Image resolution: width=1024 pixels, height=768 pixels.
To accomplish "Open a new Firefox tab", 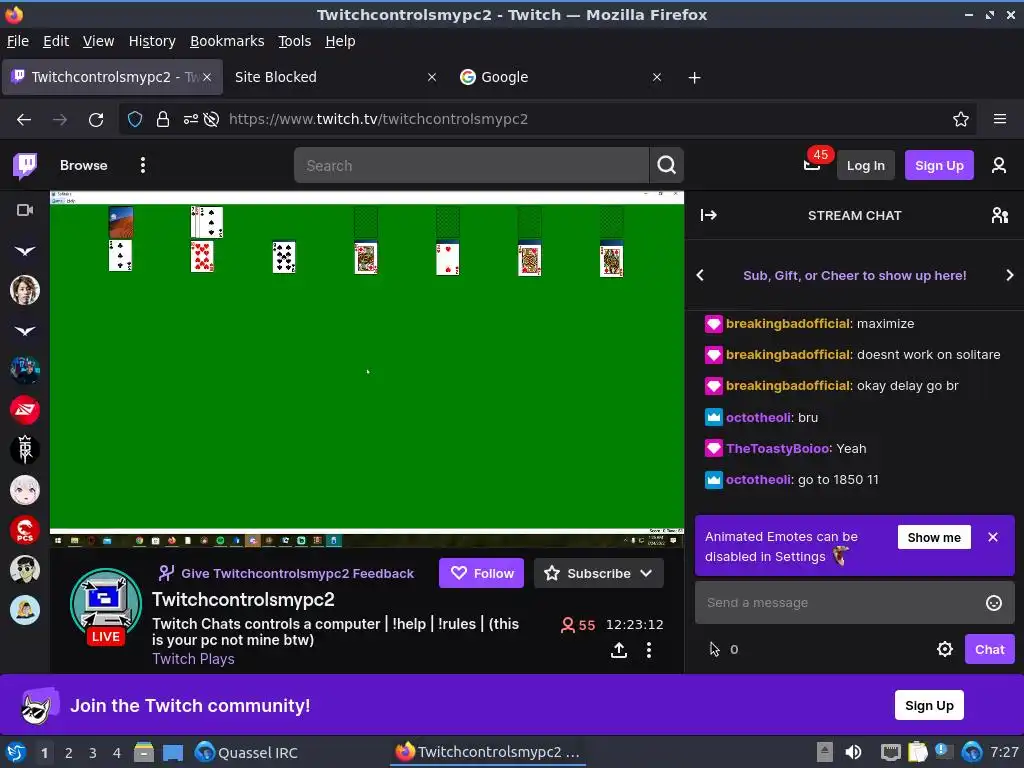I will (x=694, y=78).
